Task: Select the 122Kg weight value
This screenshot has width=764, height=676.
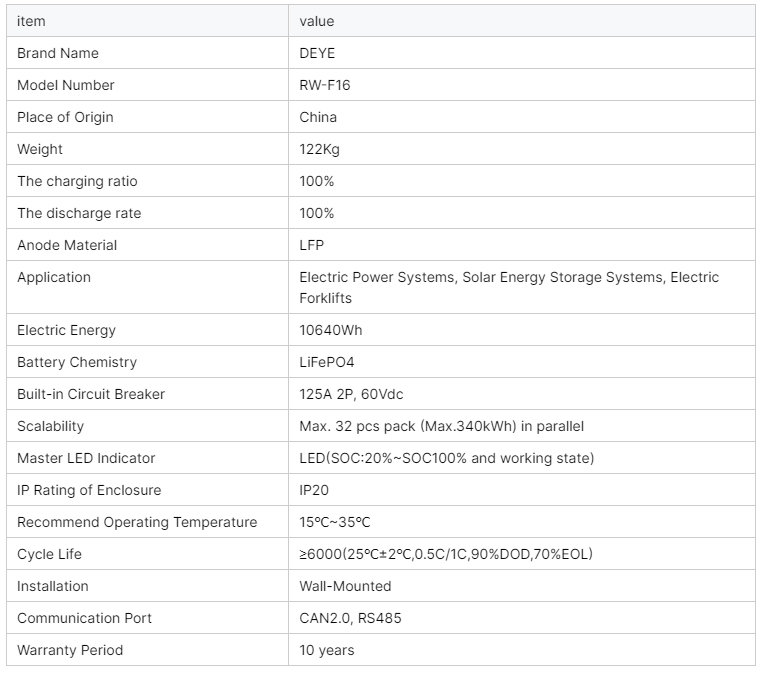Action: coord(321,149)
